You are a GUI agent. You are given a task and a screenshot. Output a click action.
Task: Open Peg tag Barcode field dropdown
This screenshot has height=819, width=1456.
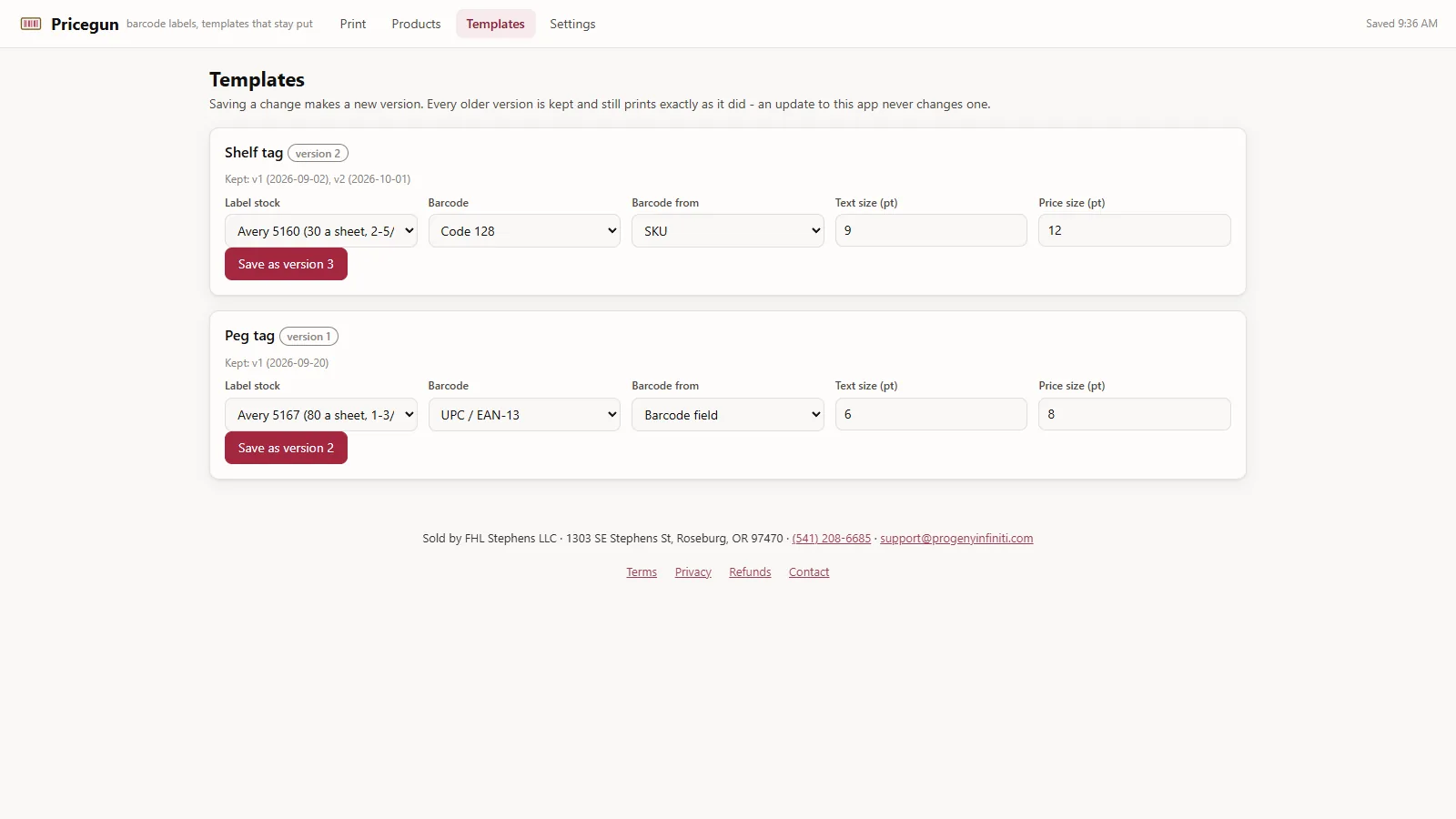point(728,415)
